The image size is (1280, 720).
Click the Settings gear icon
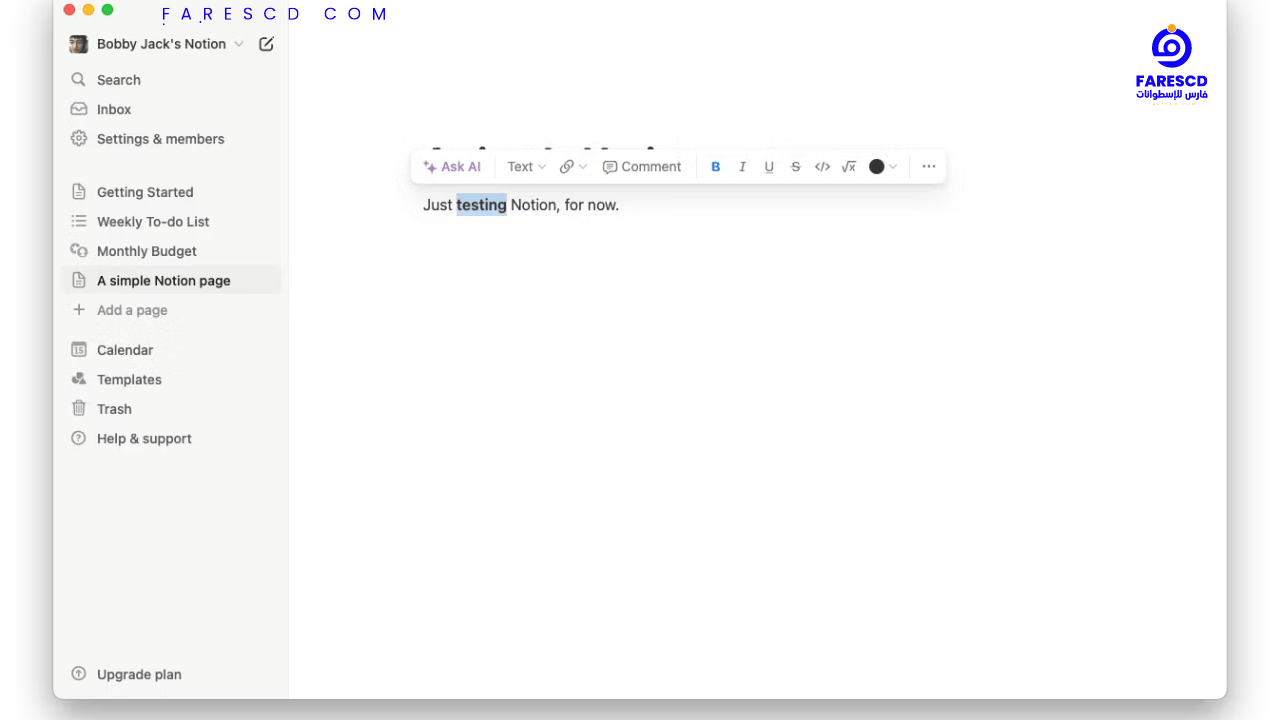pos(79,138)
